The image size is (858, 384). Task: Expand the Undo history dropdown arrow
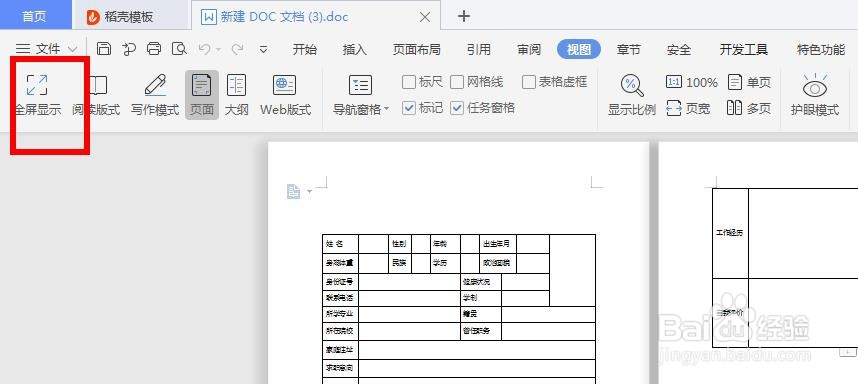[x=218, y=49]
